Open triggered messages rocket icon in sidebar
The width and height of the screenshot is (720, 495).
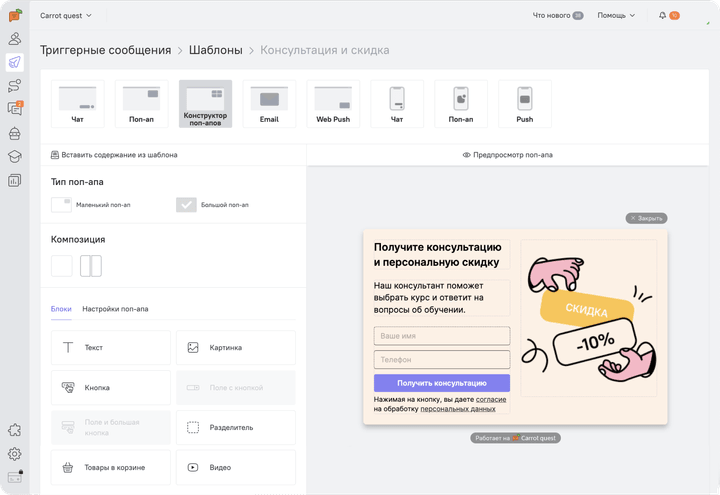coord(15,62)
